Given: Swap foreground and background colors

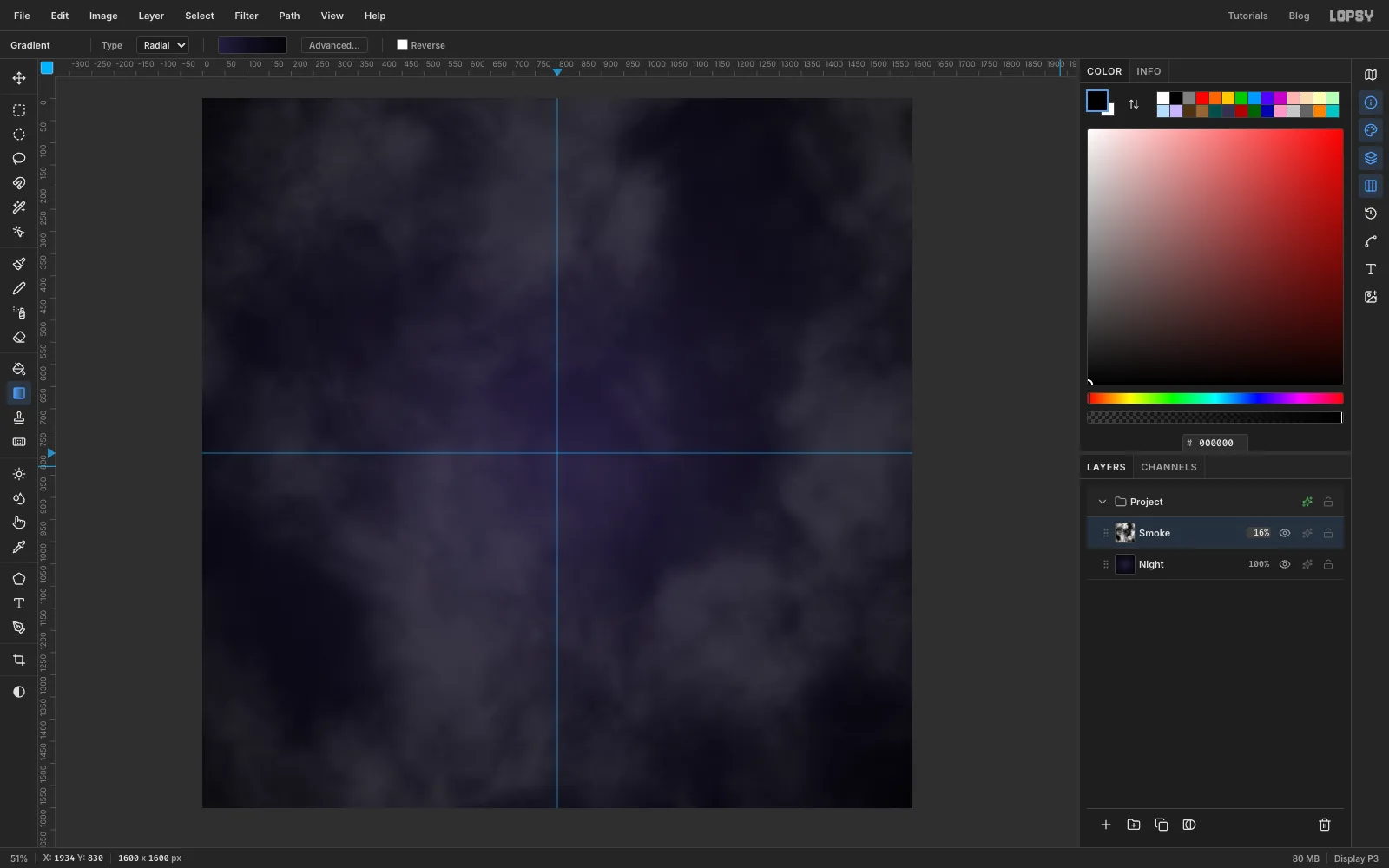Looking at the screenshot, I should coord(1134,104).
